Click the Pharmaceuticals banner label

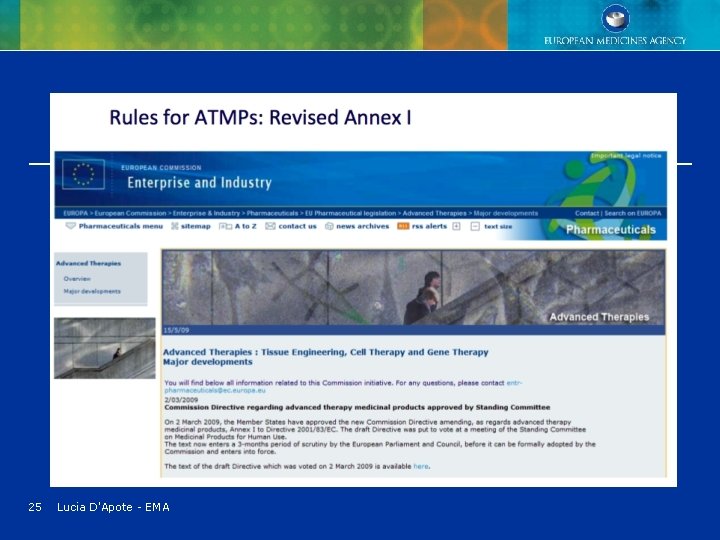611,230
